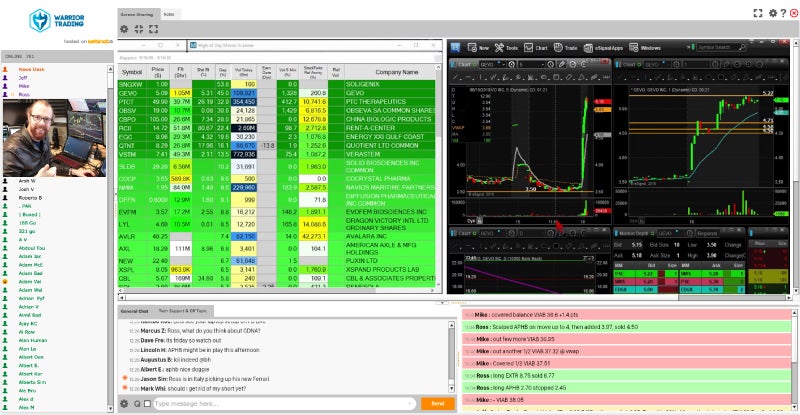Click the chat Q question icon
800x415 pixels.
[x=137, y=403]
